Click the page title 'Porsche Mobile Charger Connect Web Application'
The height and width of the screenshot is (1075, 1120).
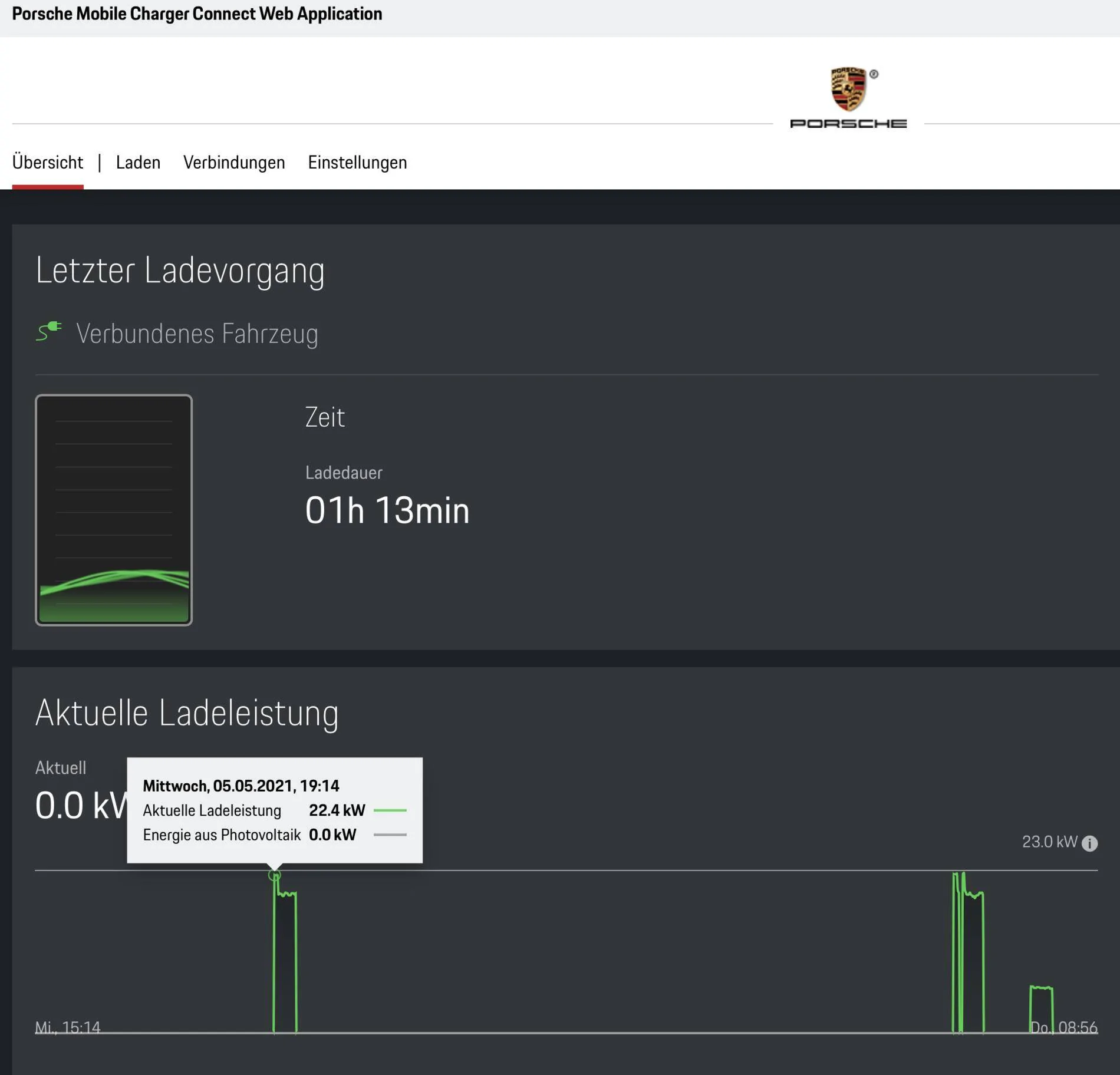tap(197, 14)
